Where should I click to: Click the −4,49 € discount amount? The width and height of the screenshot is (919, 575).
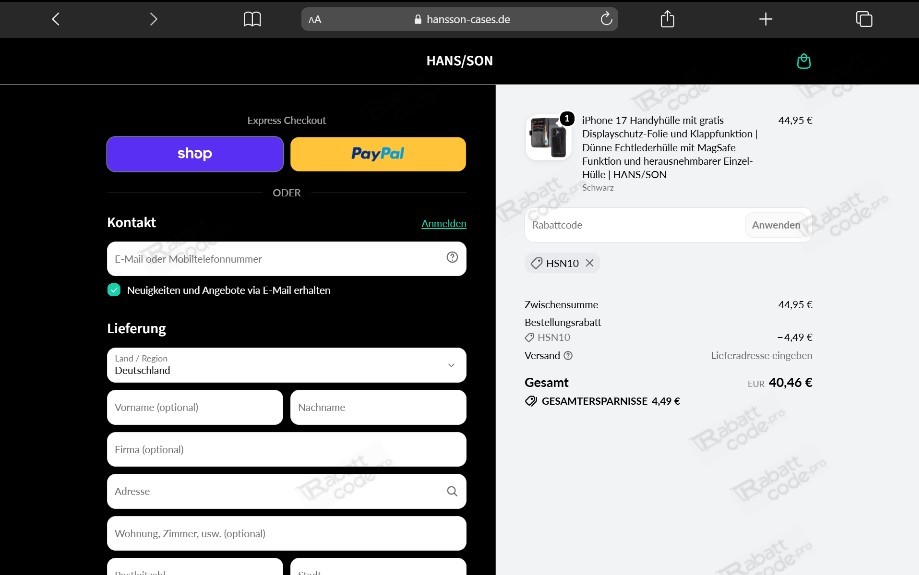click(795, 338)
